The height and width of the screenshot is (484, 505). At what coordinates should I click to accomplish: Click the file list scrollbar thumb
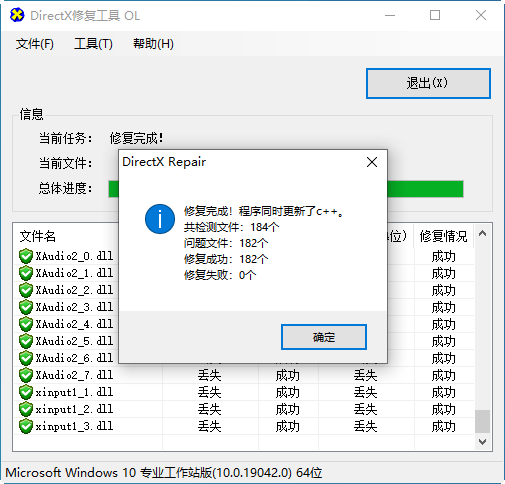click(482, 421)
